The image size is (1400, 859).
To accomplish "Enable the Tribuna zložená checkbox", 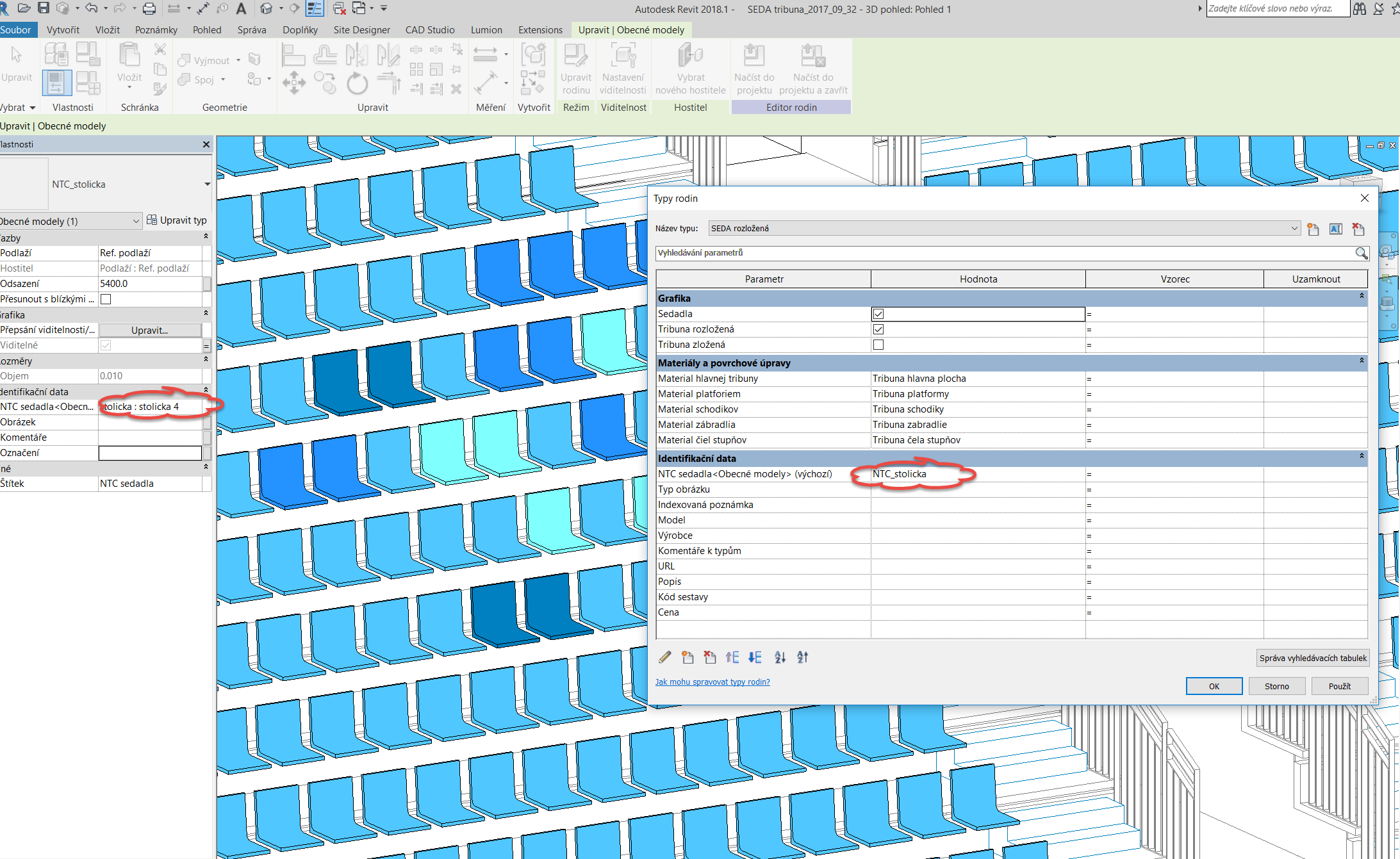I will click(878, 345).
